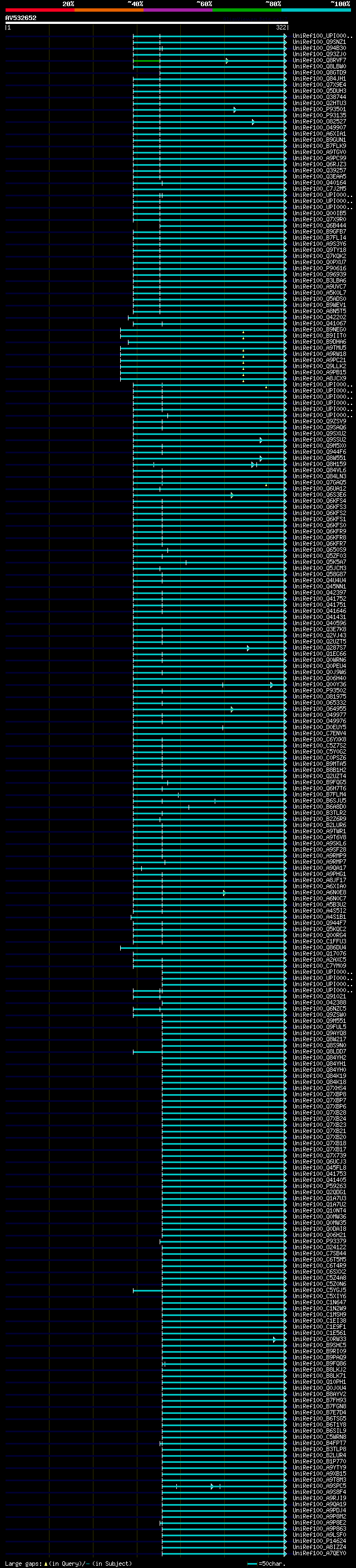Open the UniRef100_Q93ZJ0 entry
The image size is (356, 1568).
point(319,54)
